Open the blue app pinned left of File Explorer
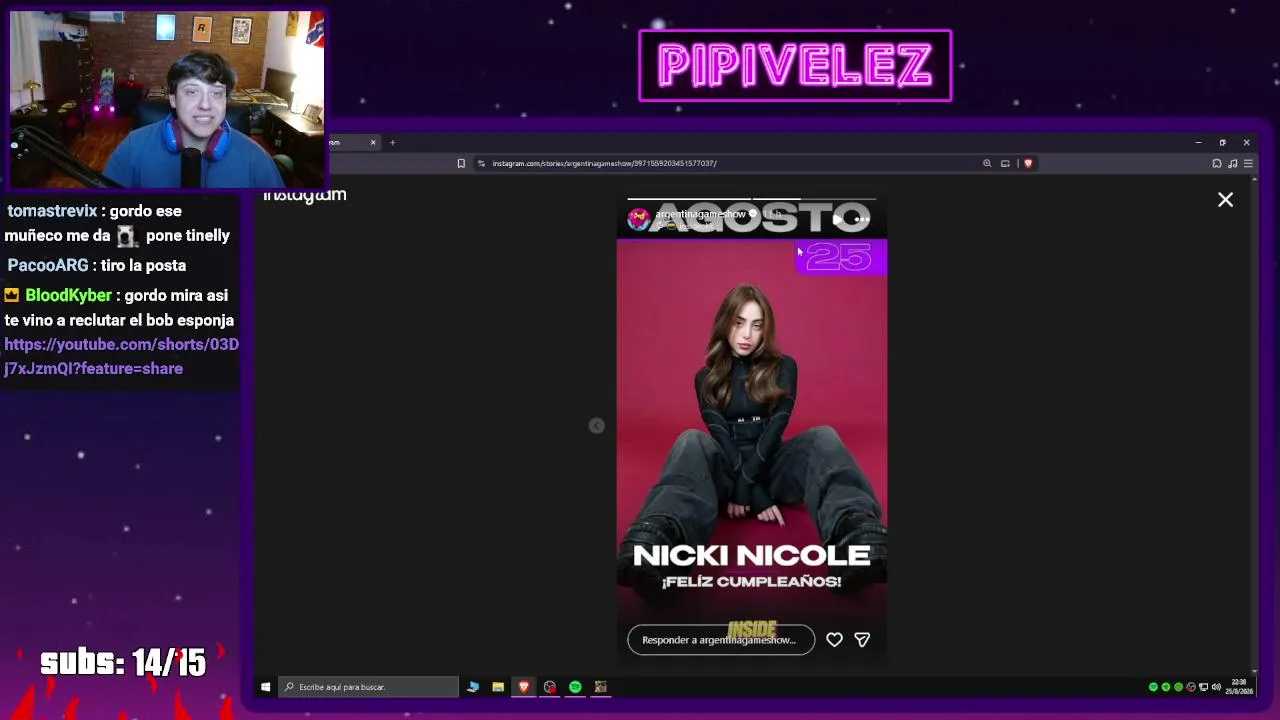This screenshot has height=720, width=1280. [x=473, y=687]
